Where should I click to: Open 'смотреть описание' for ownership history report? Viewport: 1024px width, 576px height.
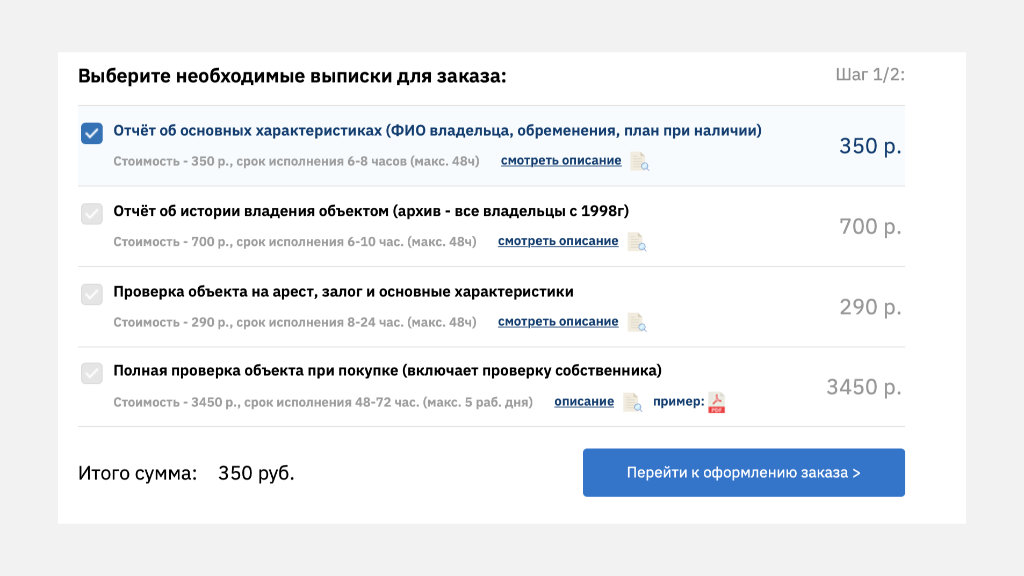(x=558, y=241)
